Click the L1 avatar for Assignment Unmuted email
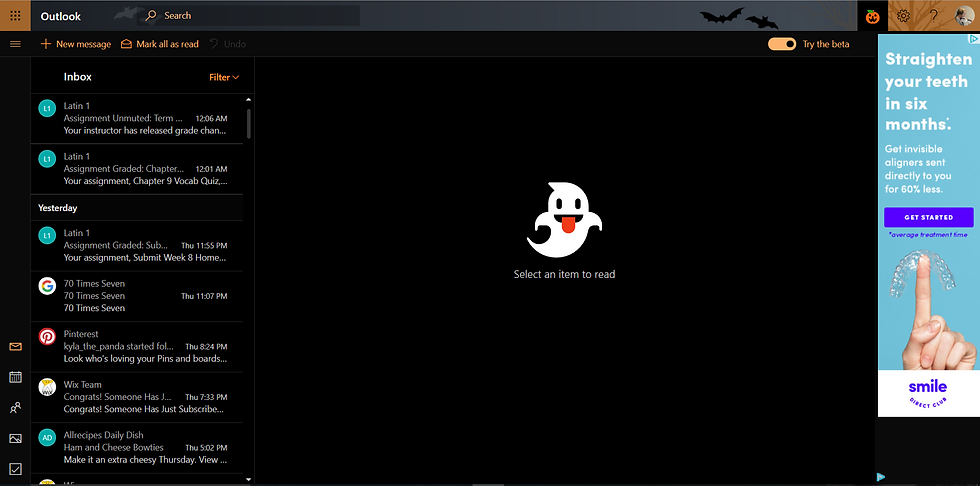The height and width of the screenshot is (486, 980). [x=47, y=109]
